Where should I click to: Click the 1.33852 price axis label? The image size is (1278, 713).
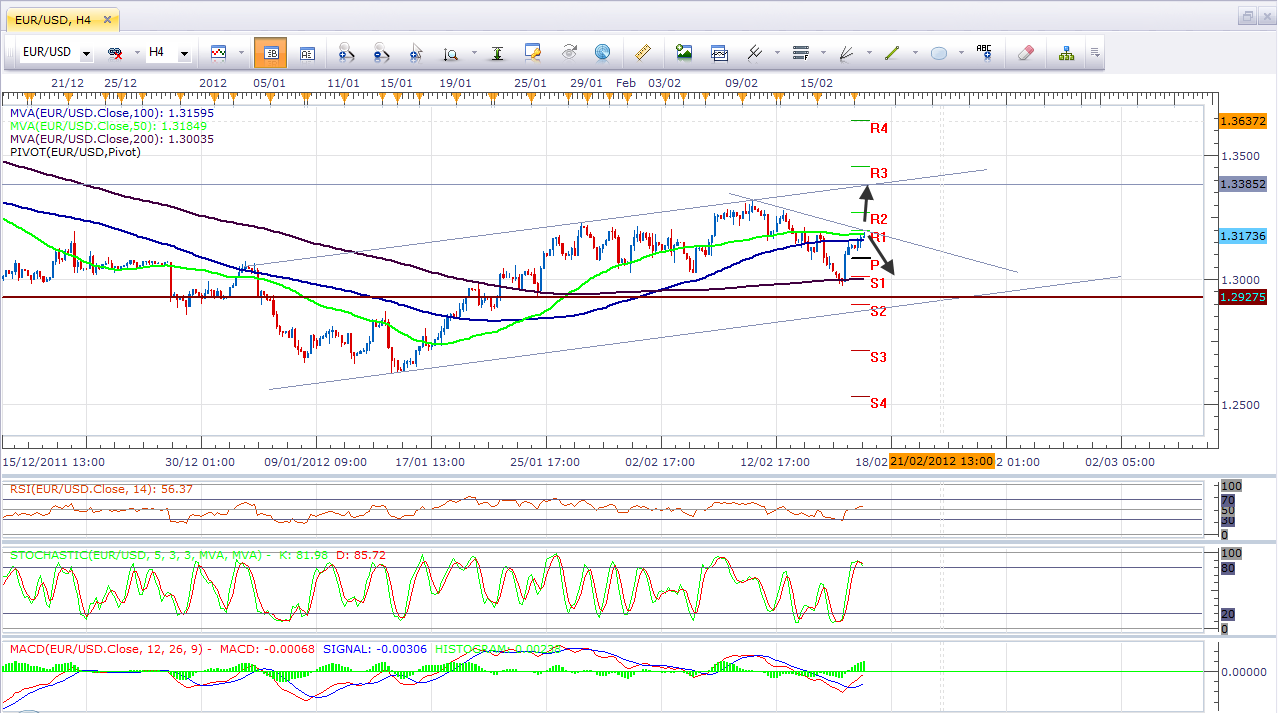click(x=1243, y=185)
